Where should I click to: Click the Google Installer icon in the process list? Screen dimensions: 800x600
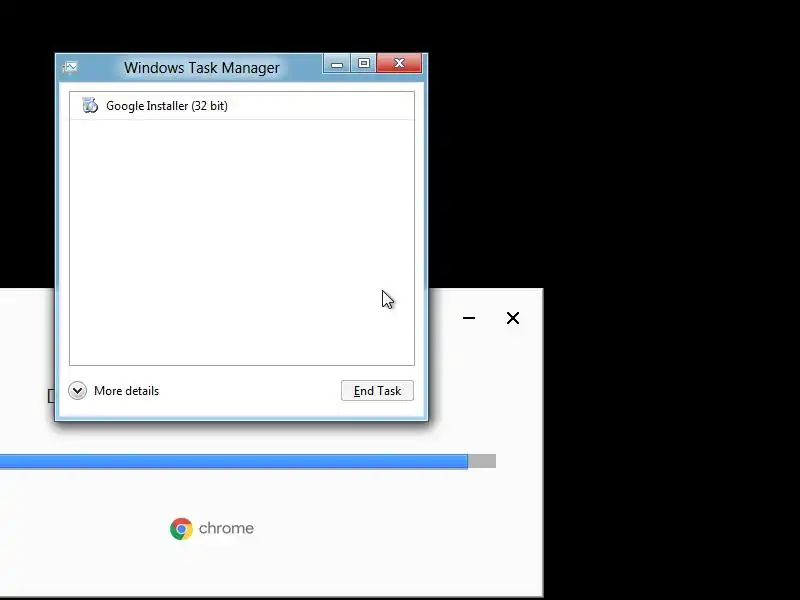click(x=90, y=105)
